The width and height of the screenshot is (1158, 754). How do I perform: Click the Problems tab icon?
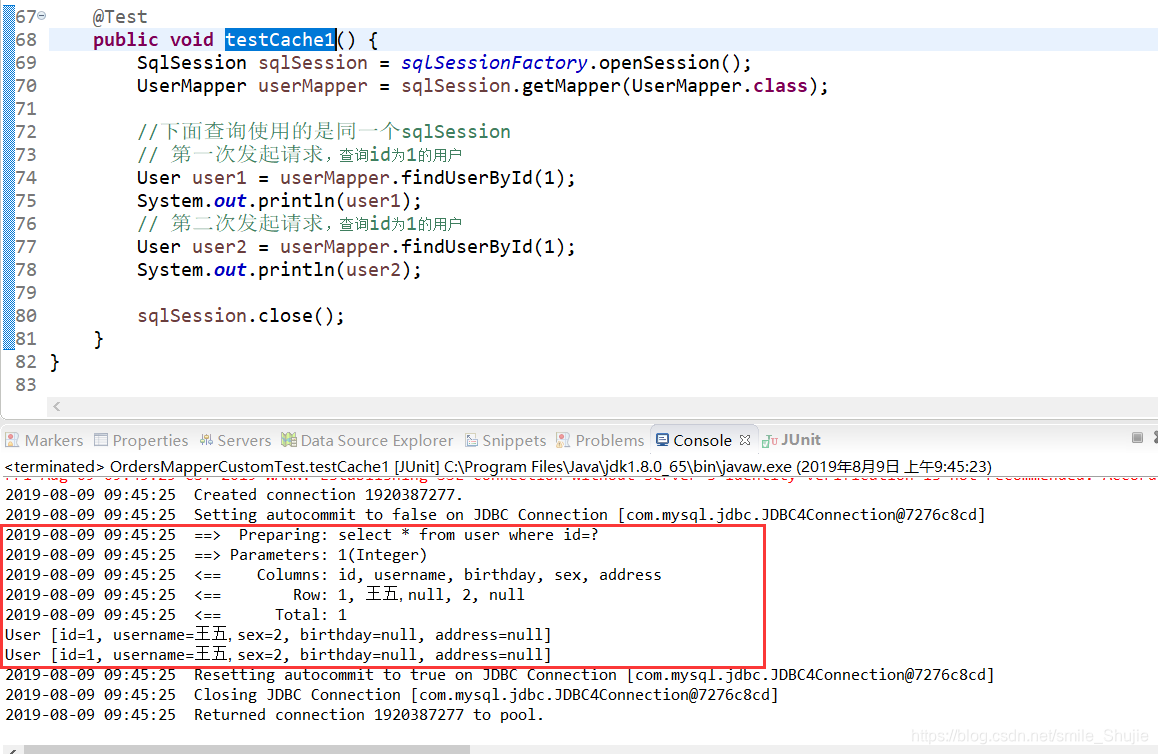click(x=563, y=440)
